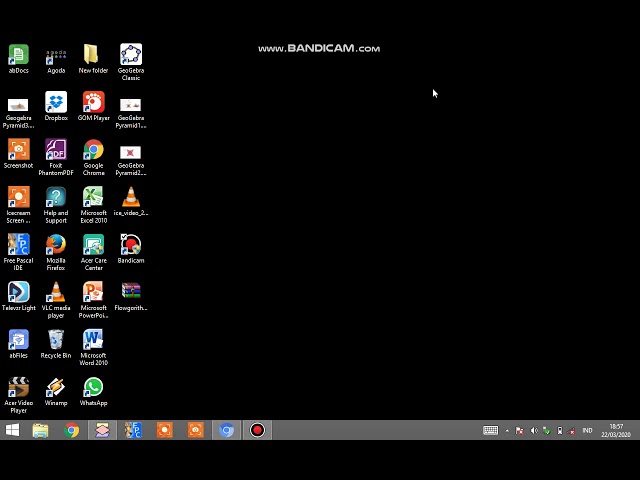Select Help and Support icon
This screenshot has width=640, height=480.
click(56, 205)
